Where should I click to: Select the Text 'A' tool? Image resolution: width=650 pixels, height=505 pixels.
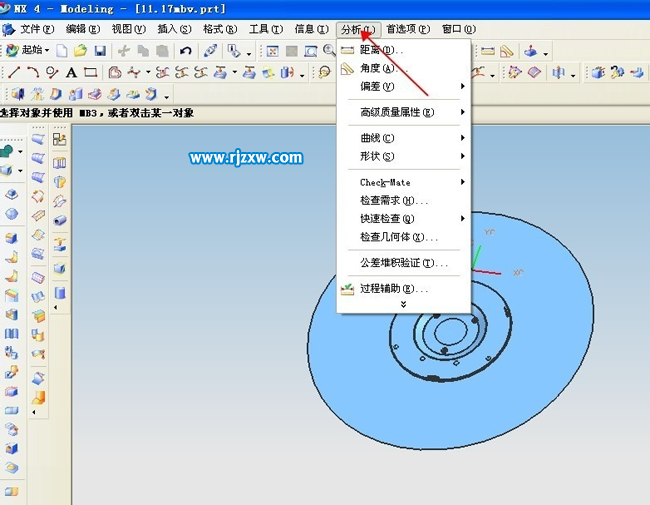click(x=71, y=73)
